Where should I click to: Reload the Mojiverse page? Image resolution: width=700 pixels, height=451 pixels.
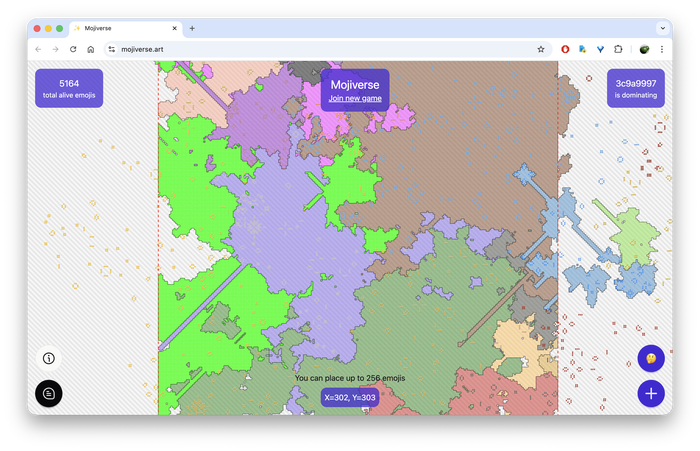point(73,49)
